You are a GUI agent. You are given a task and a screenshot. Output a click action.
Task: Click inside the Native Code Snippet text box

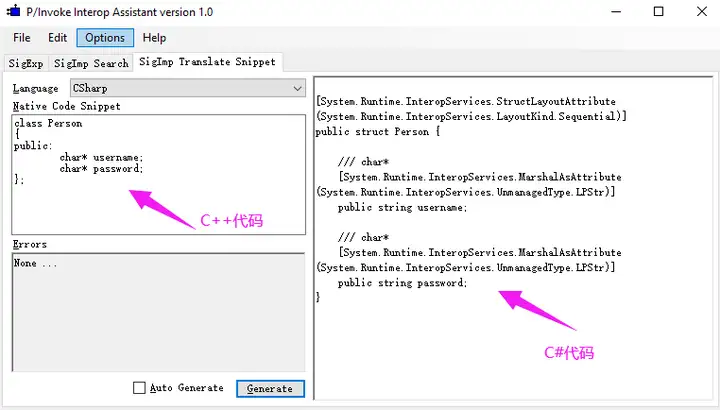158,174
